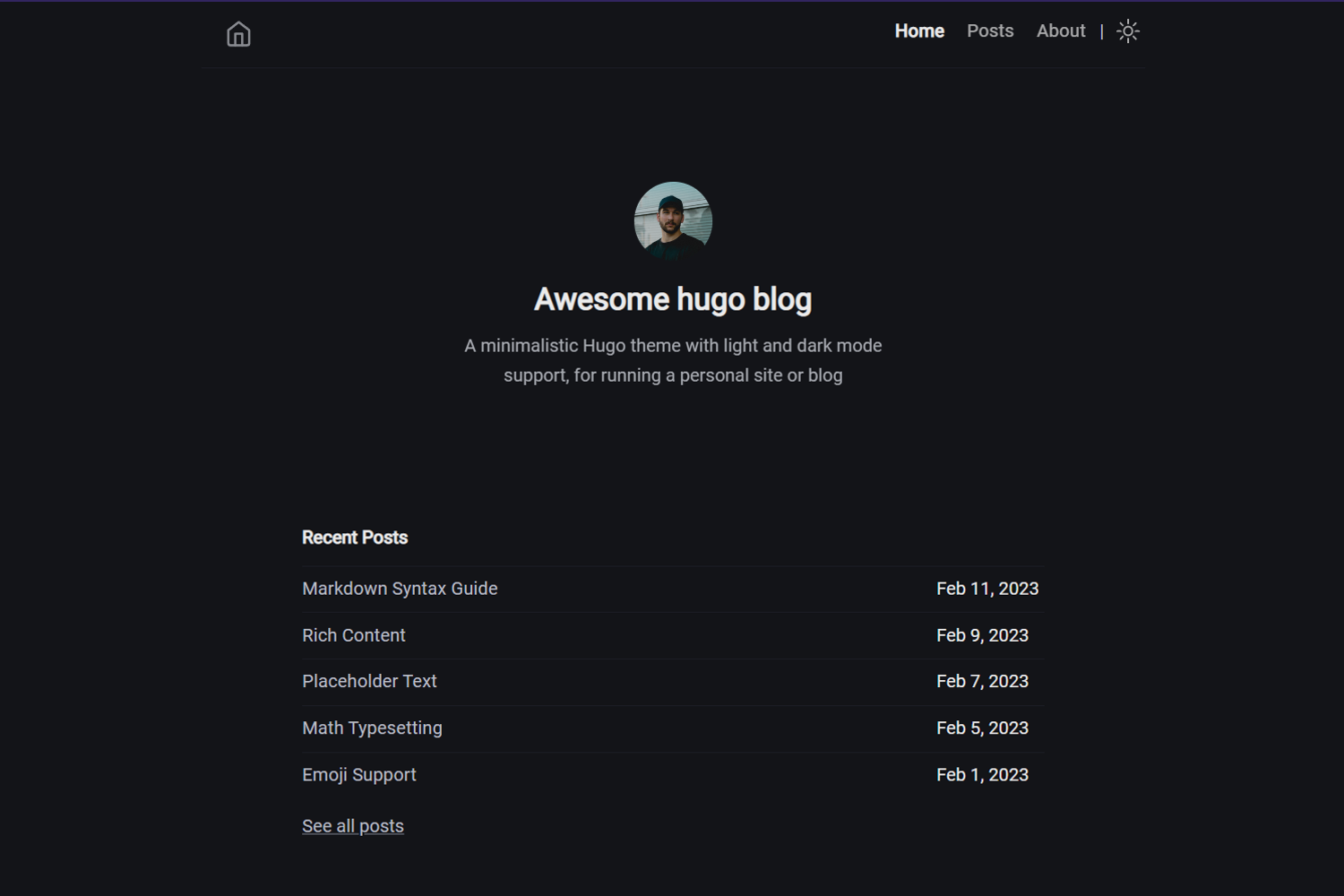Navigate to the About page
1344x896 pixels.
click(x=1060, y=30)
